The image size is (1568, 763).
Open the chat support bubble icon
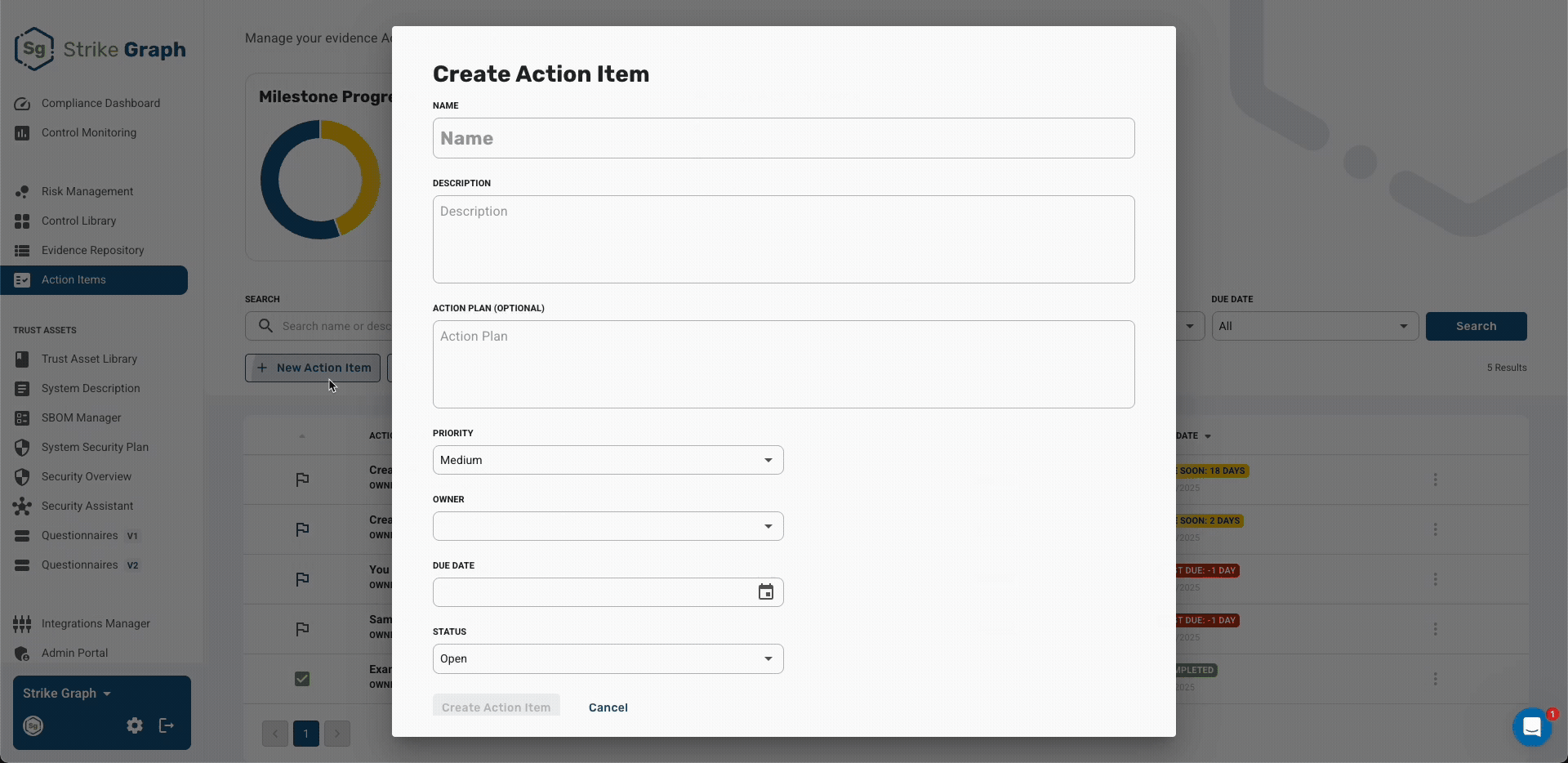pos(1531,726)
